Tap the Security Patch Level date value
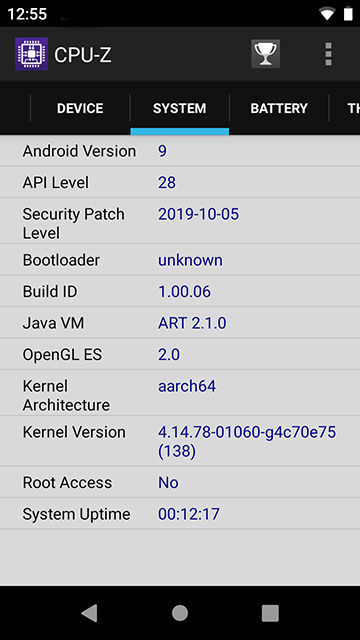360x640 pixels. click(198, 214)
